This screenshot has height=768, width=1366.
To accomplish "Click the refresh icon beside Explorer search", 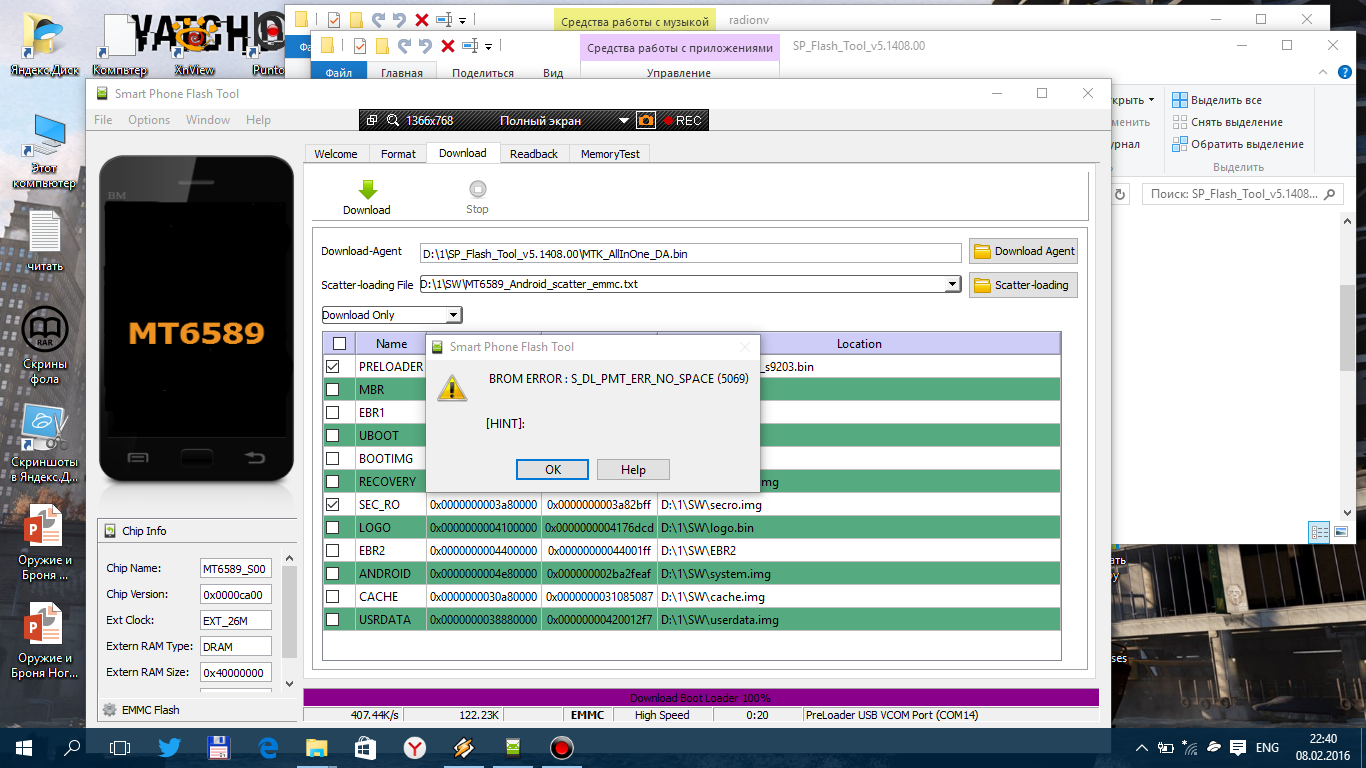I will tap(1121, 195).
